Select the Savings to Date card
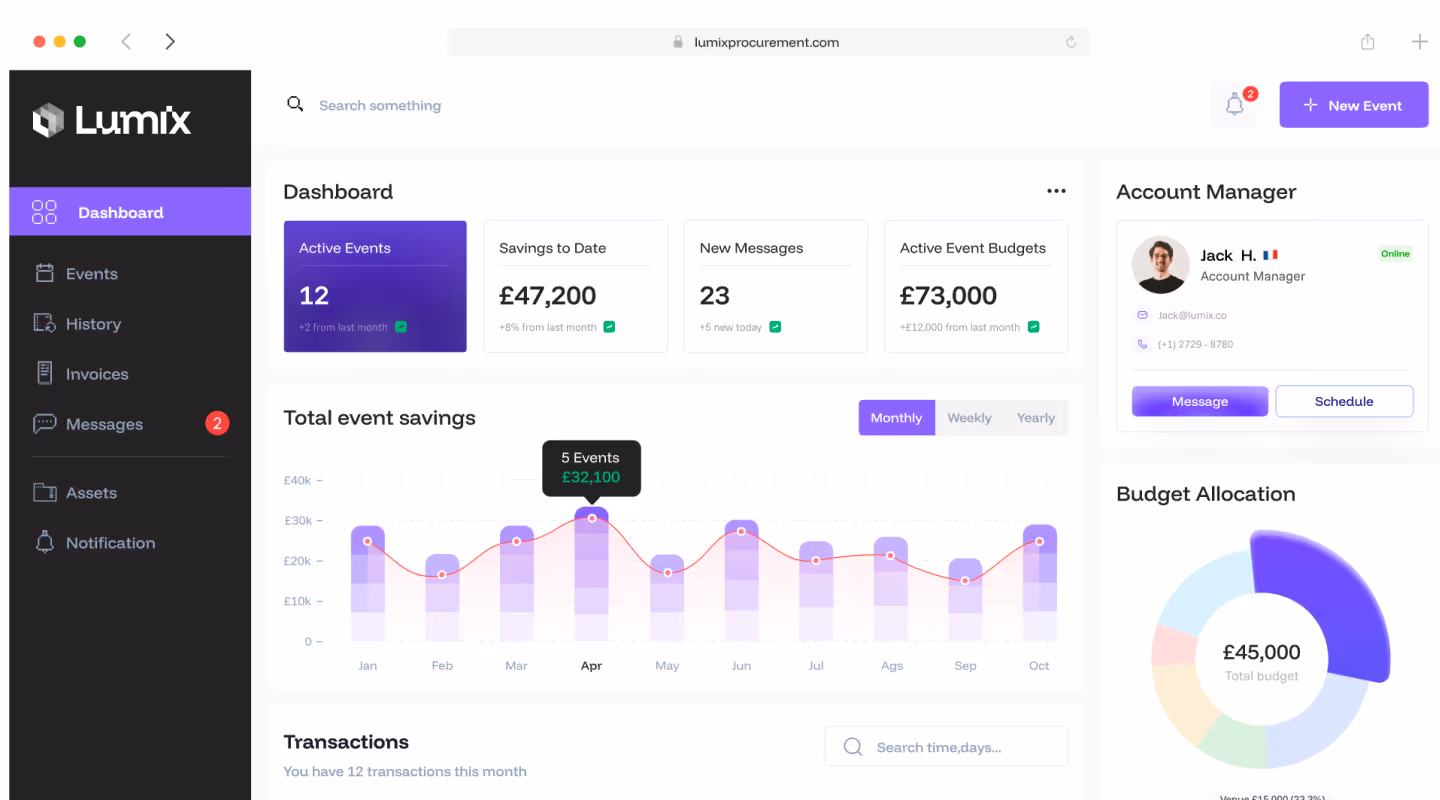1440x800 pixels. point(575,286)
